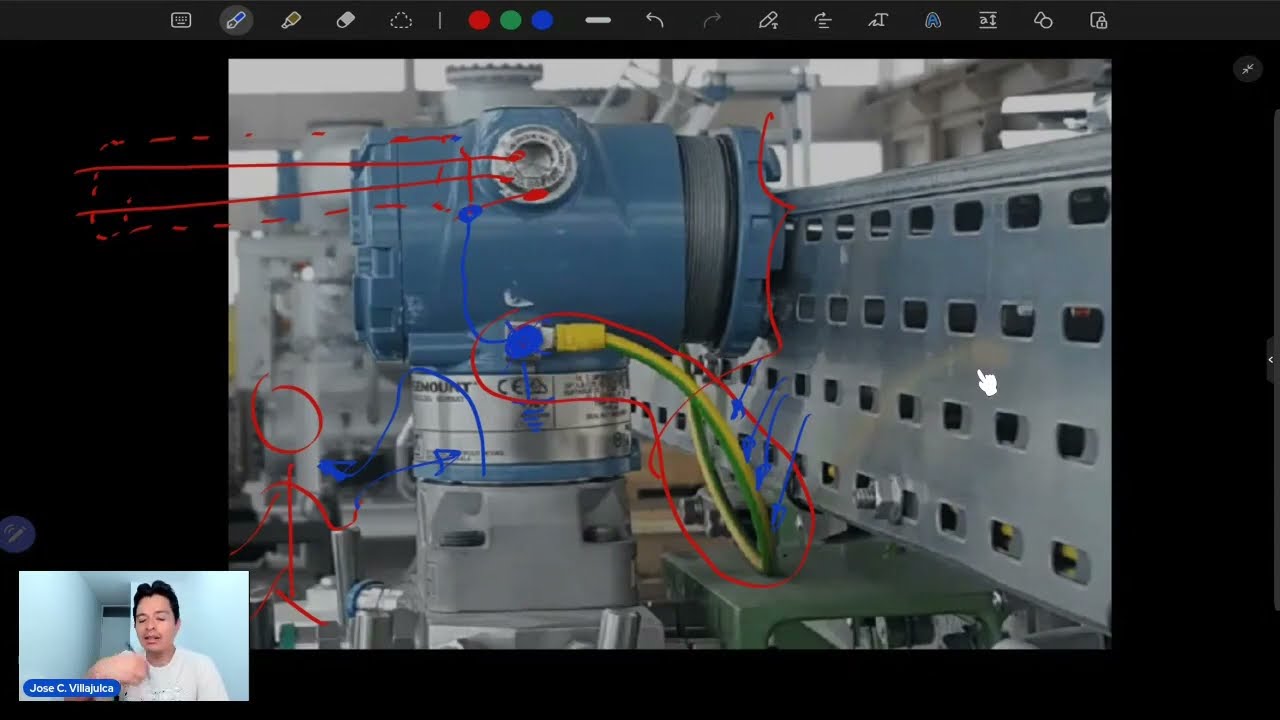The height and width of the screenshot is (720, 1280).
Task: Select the handwriting-to-text tool
Action: (x=878, y=20)
